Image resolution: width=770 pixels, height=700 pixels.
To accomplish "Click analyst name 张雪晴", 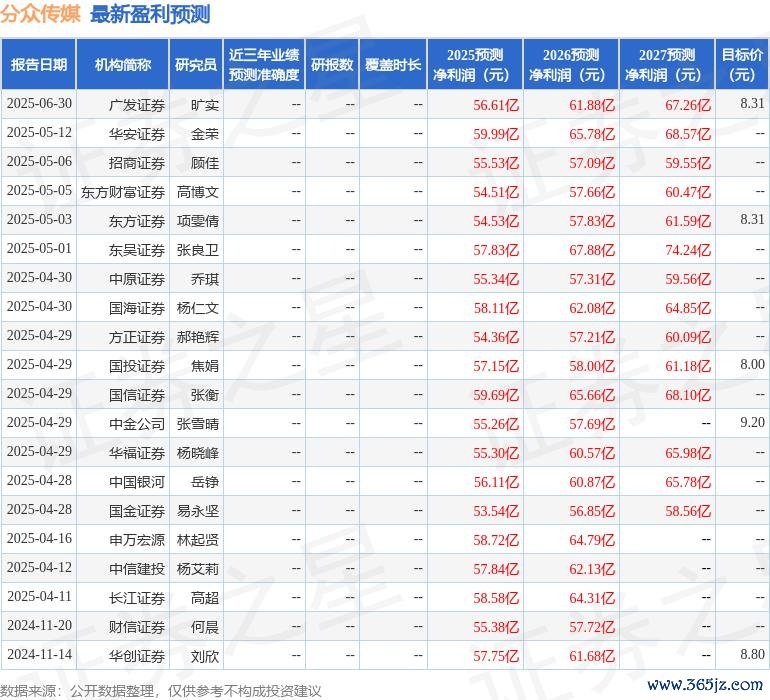I will click(x=198, y=424).
